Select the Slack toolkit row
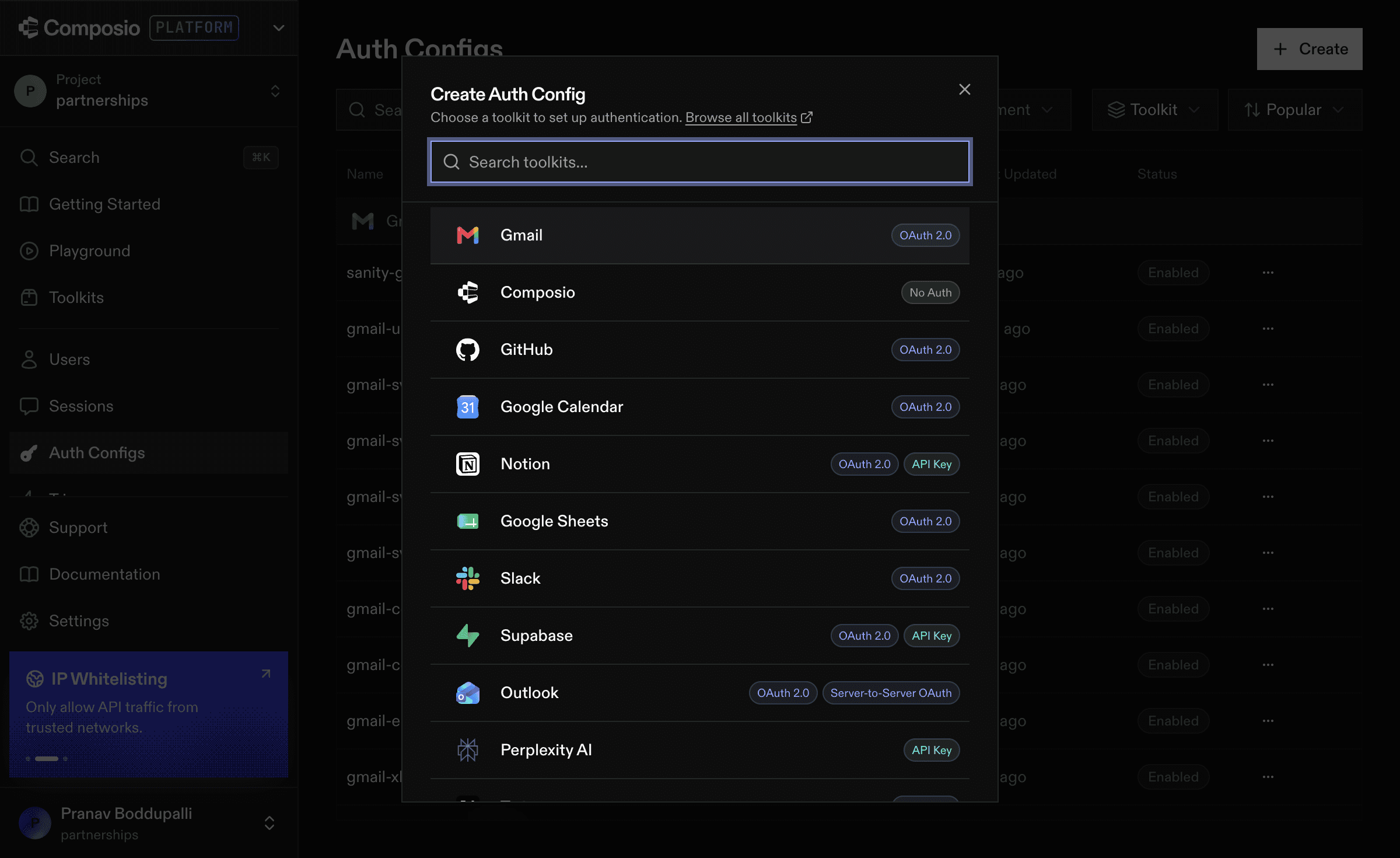The width and height of the screenshot is (1400, 858). [x=699, y=578]
